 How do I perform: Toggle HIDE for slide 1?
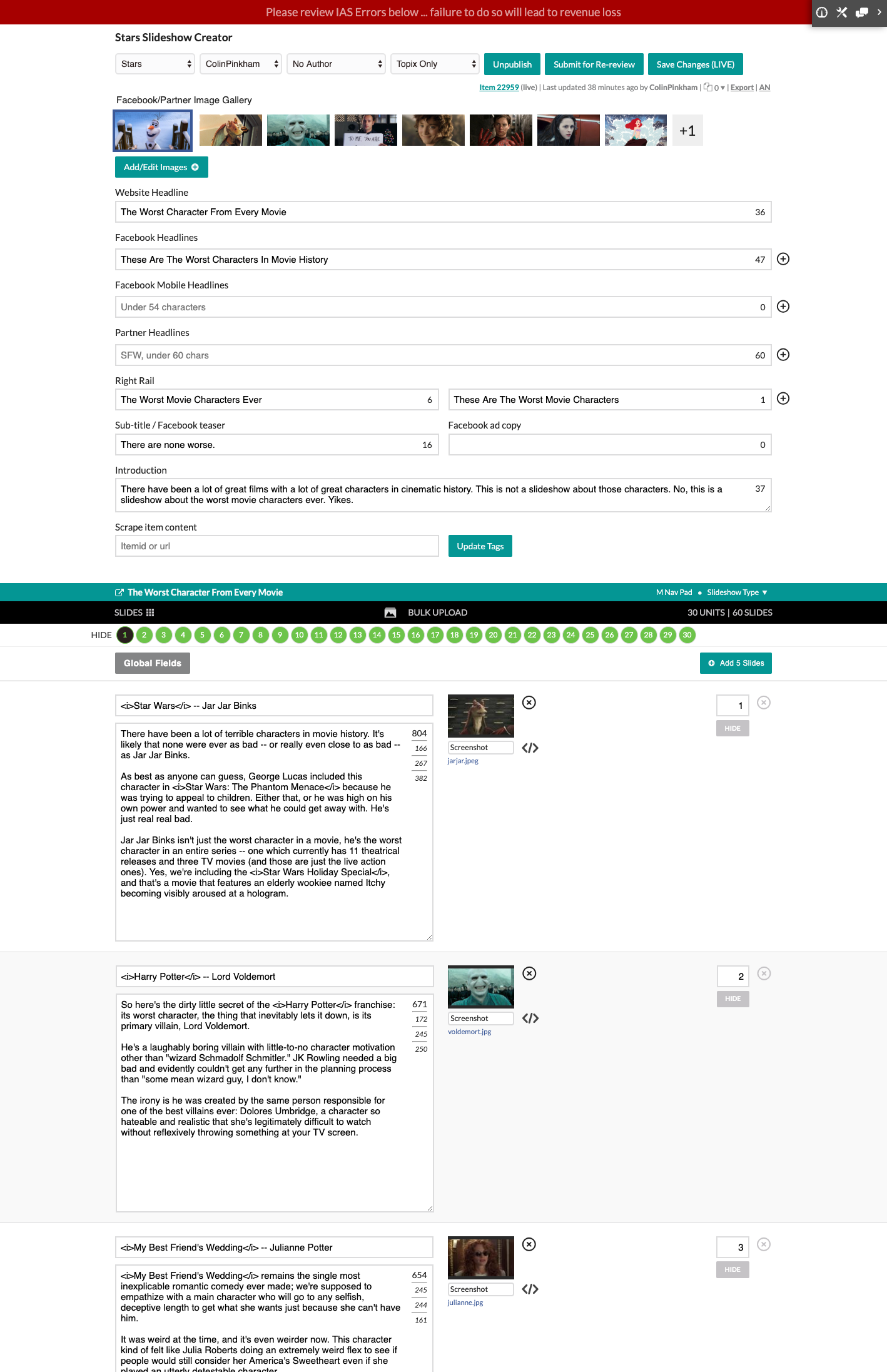732,728
